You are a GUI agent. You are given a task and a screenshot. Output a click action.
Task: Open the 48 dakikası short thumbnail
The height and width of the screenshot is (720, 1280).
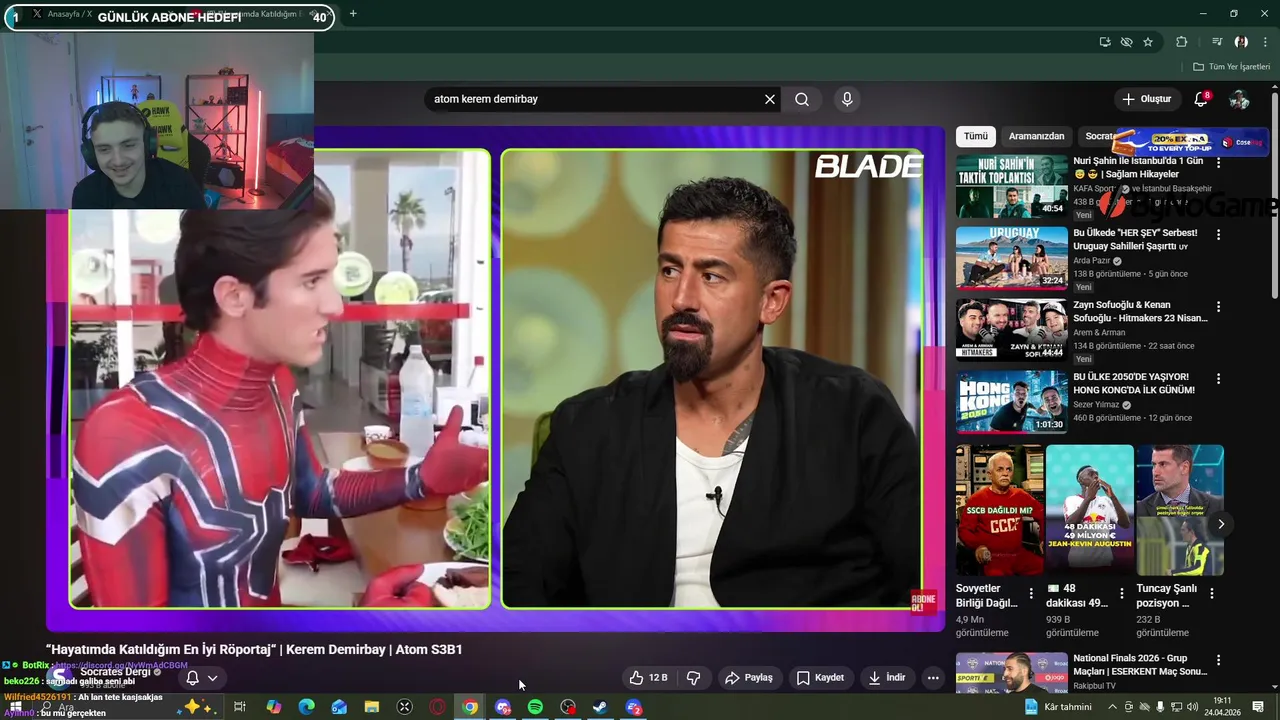1089,510
